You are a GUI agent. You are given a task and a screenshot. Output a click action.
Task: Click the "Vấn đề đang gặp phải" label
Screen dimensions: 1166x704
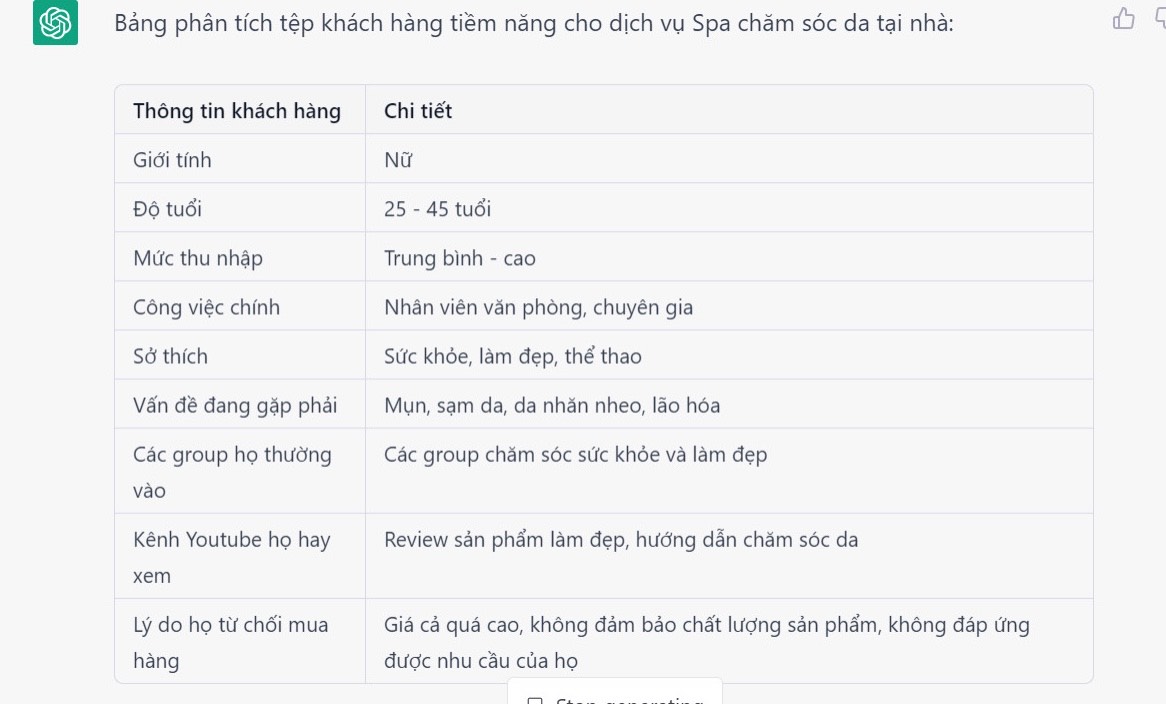tap(235, 405)
